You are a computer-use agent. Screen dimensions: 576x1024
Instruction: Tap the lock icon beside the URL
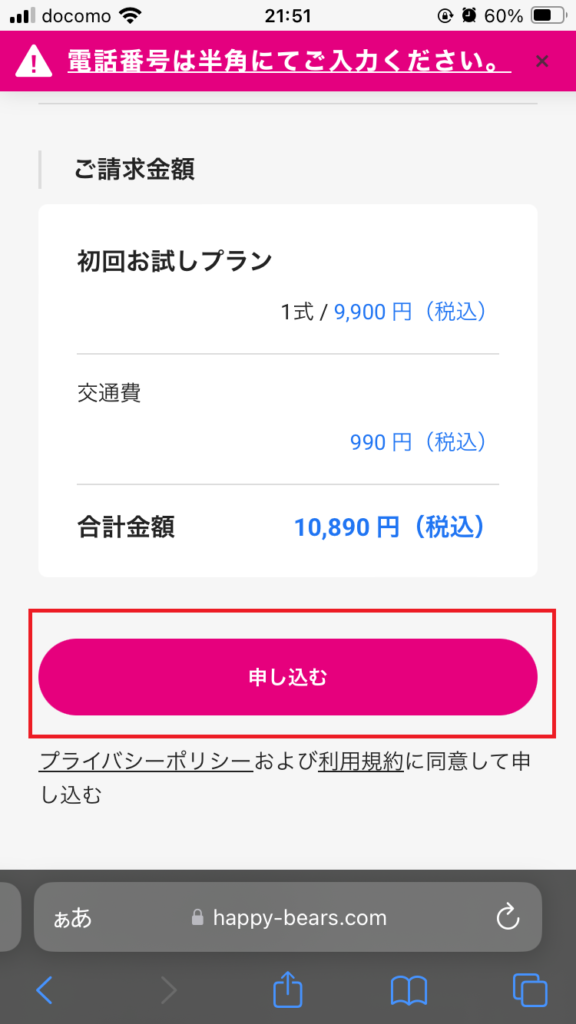198,918
